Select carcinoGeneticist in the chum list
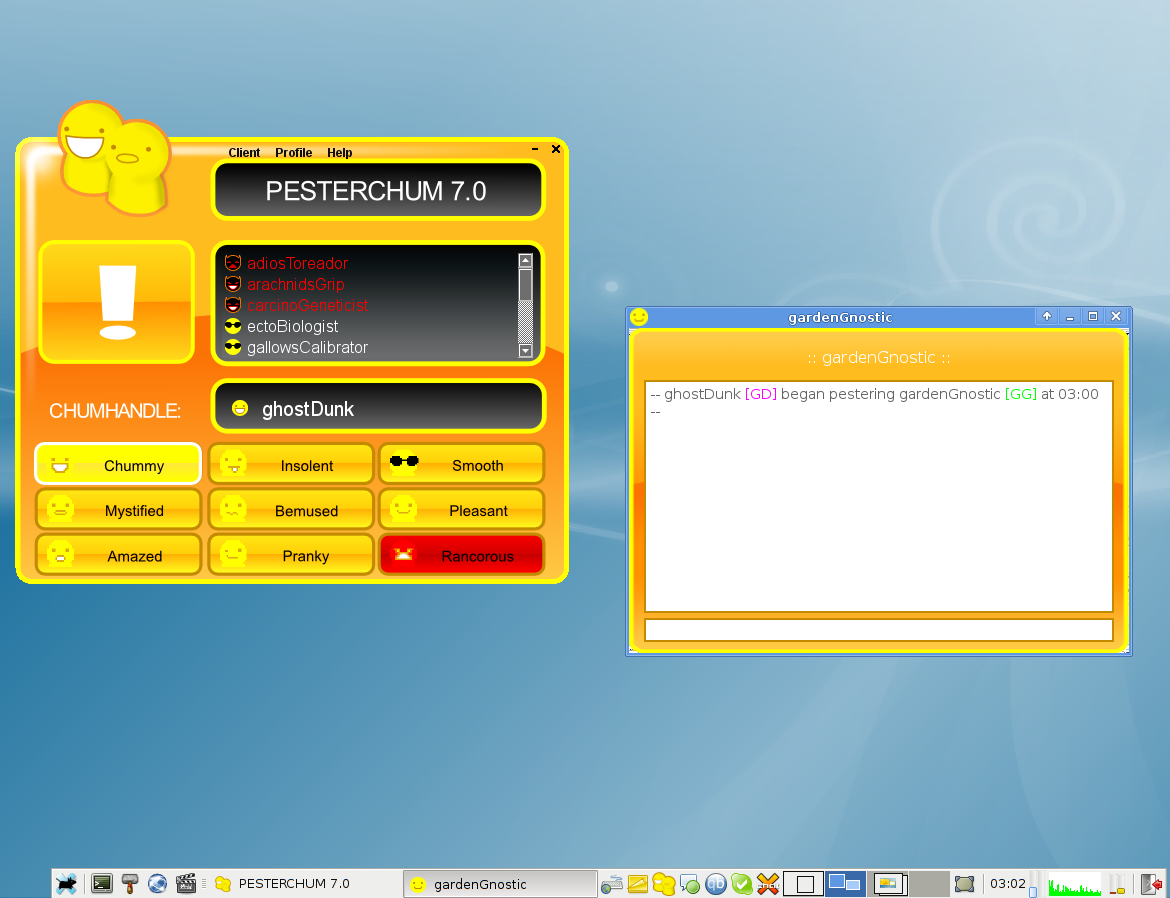 click(x=308, y=306)
